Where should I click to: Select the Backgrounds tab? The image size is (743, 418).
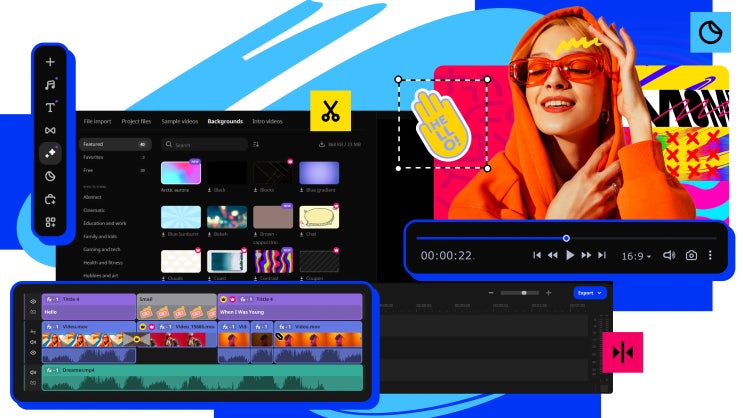225,121
